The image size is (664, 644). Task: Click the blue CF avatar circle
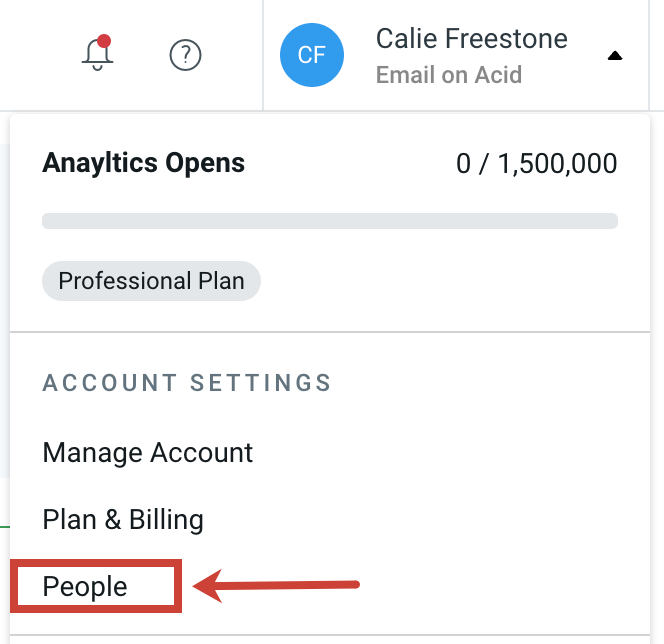(x=312, y=55)
